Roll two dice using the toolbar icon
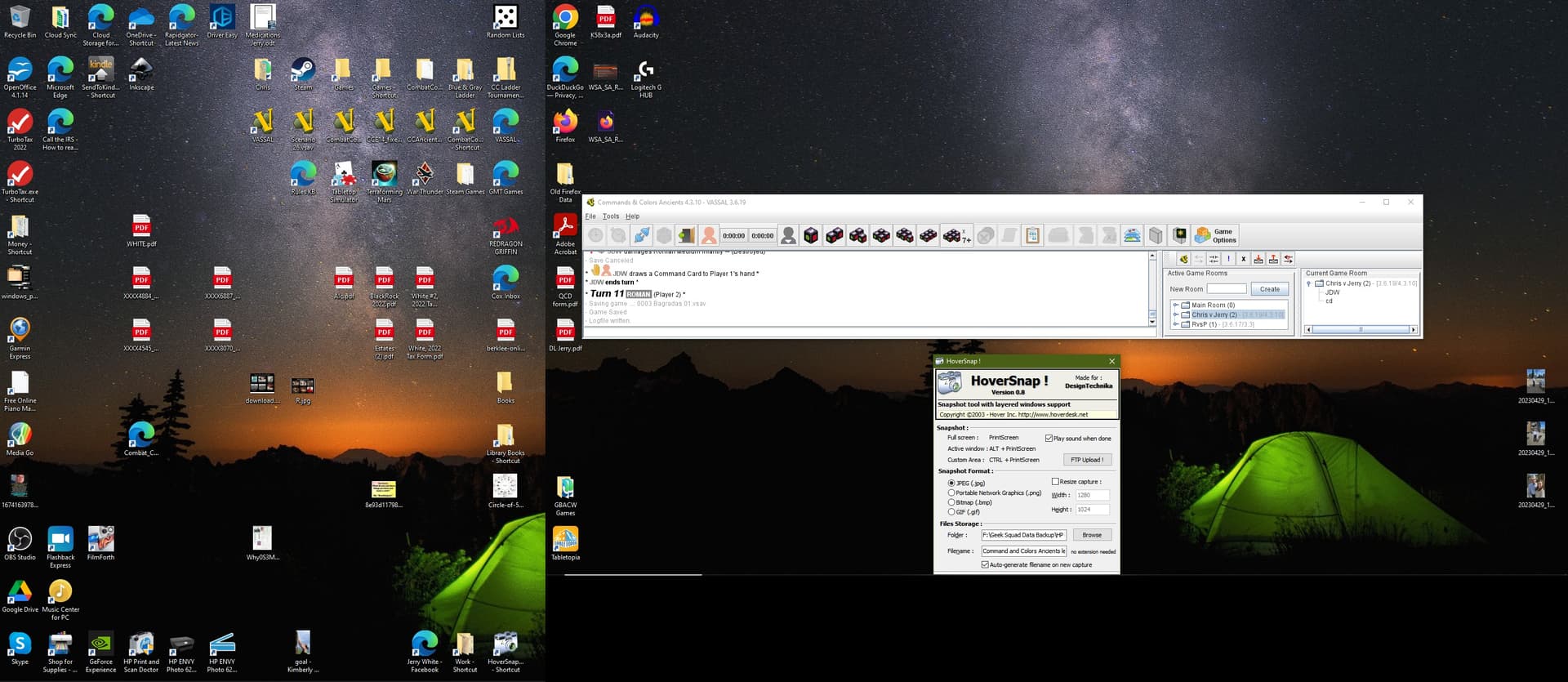The image size is (1568, 682). point(835,236)
